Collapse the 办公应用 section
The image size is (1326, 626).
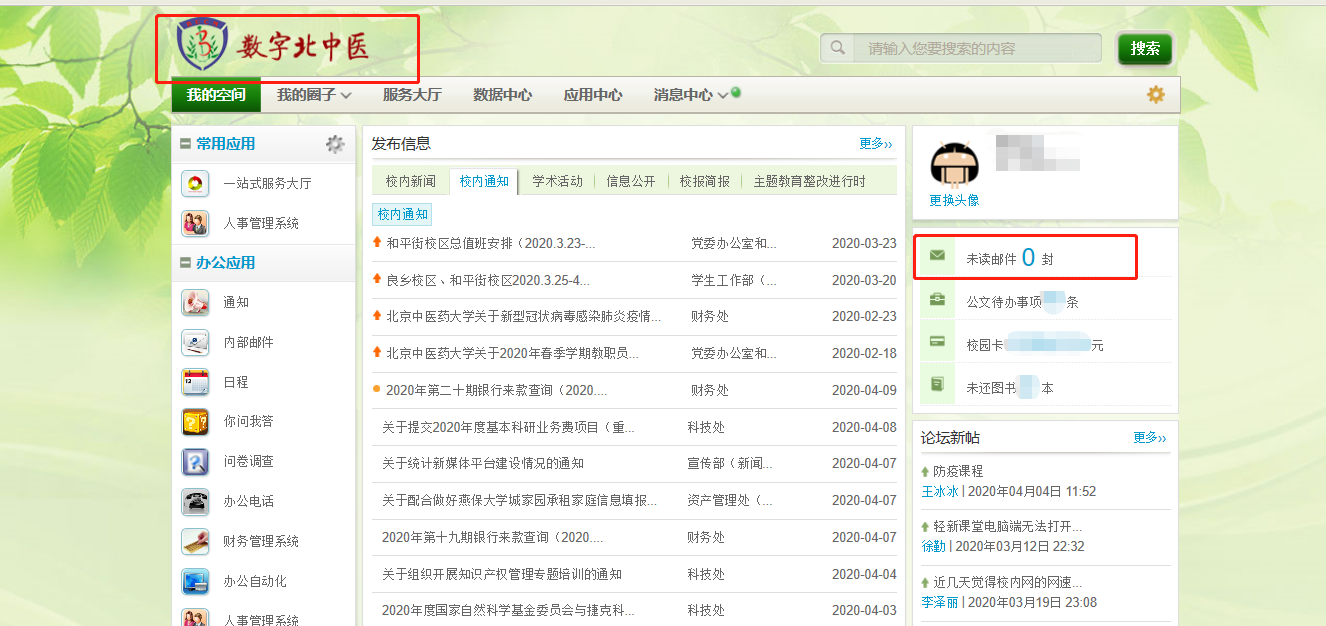click(186, 263)
